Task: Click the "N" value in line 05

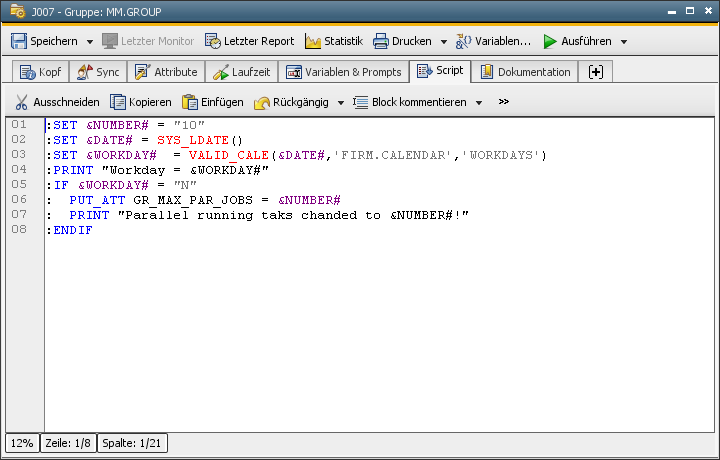Action: [x=185, y=185]
